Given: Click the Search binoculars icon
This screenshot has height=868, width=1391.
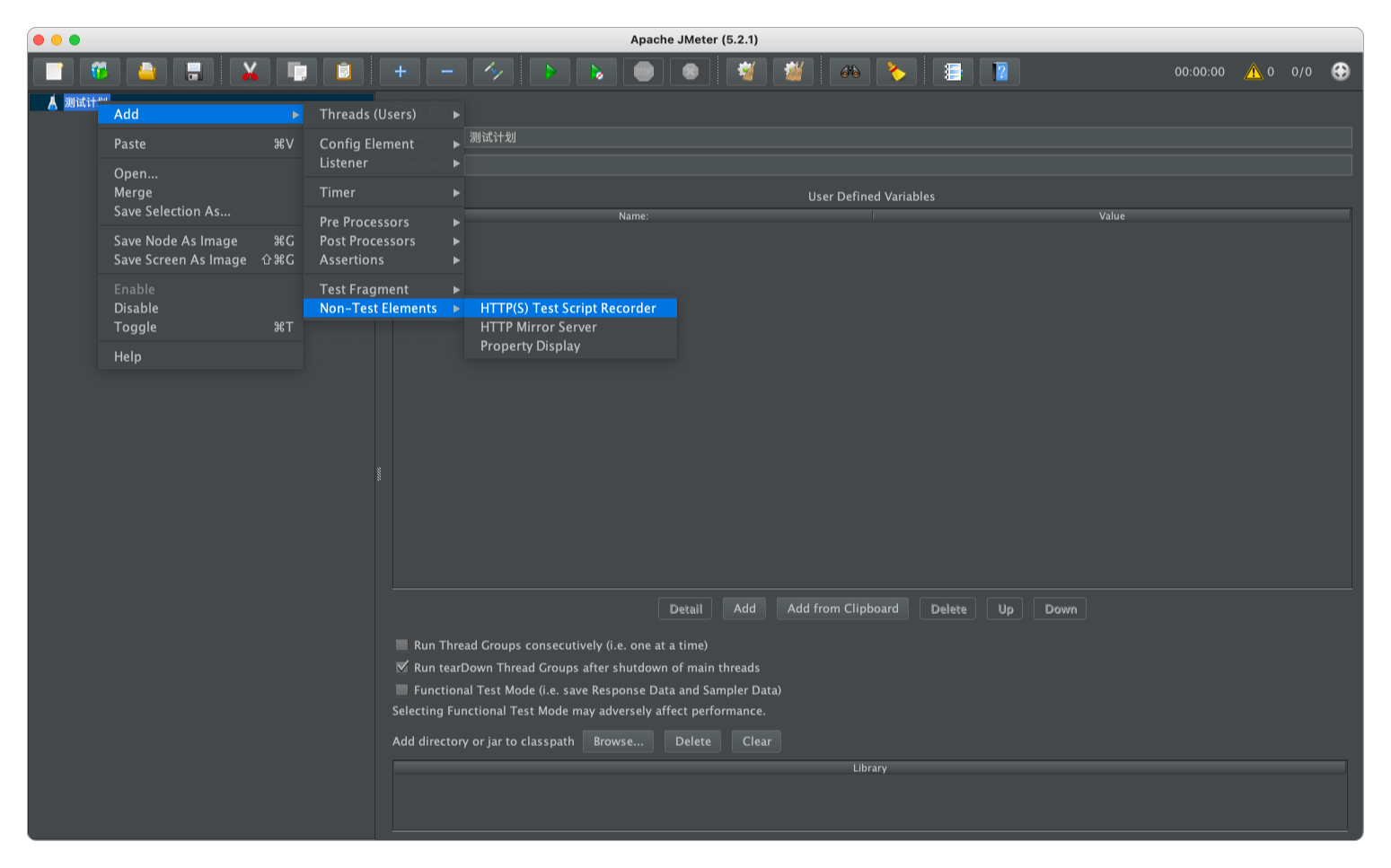Looking at the screenshot, I should tap(850, 72).
